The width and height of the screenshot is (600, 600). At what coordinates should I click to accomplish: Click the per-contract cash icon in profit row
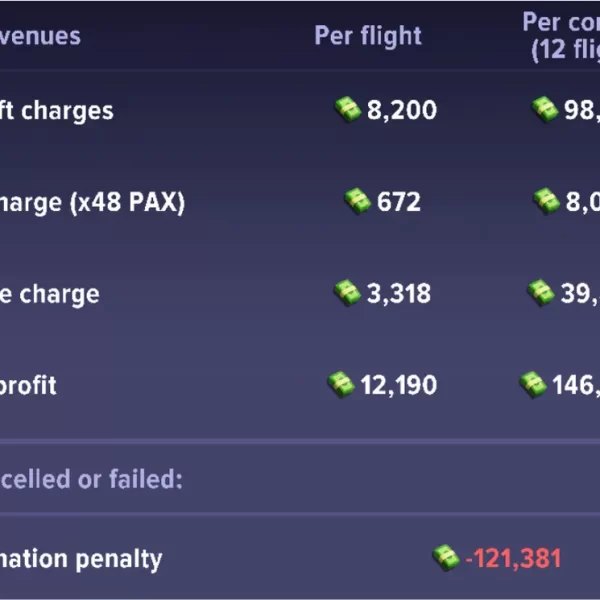pos(533,384)
